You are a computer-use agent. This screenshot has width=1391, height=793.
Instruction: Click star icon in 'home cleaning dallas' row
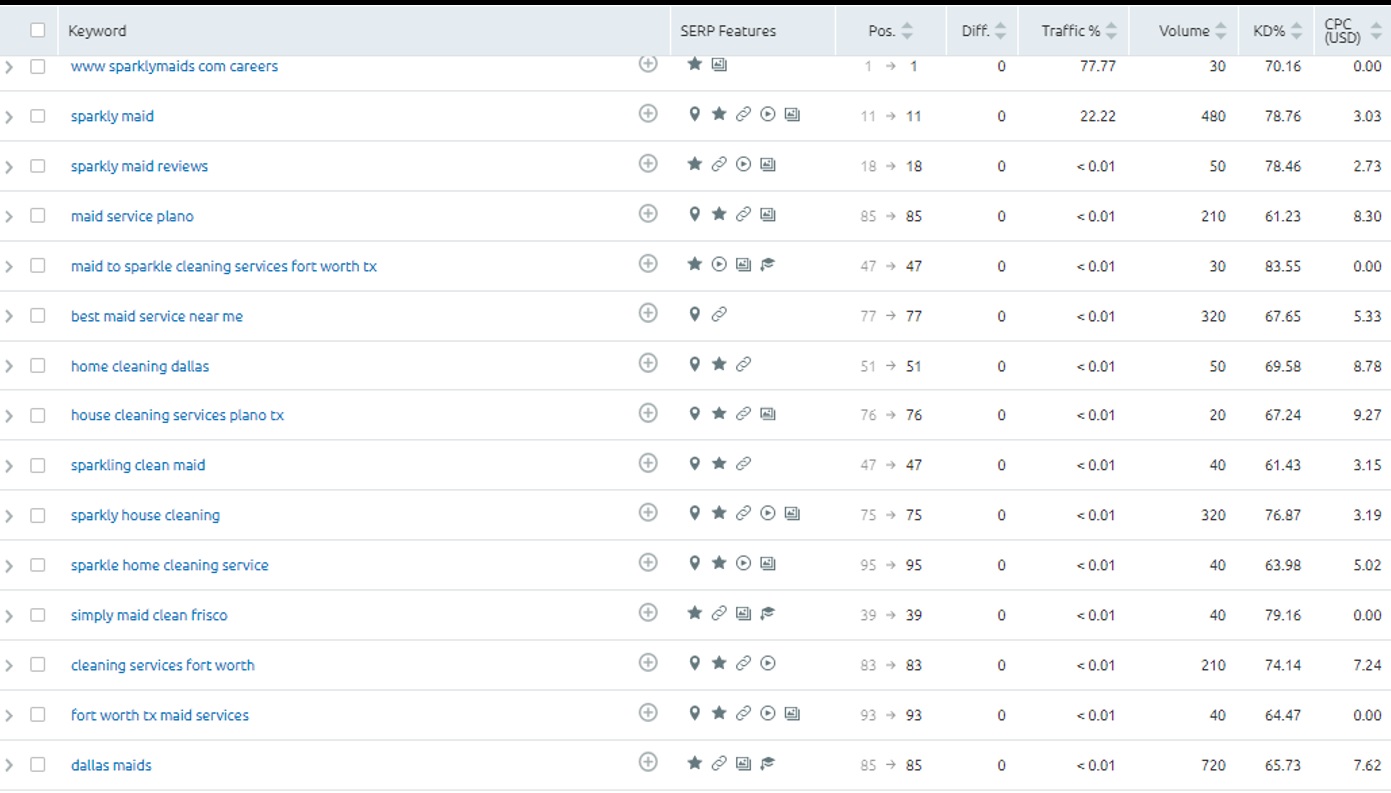(x=719, y=364)
